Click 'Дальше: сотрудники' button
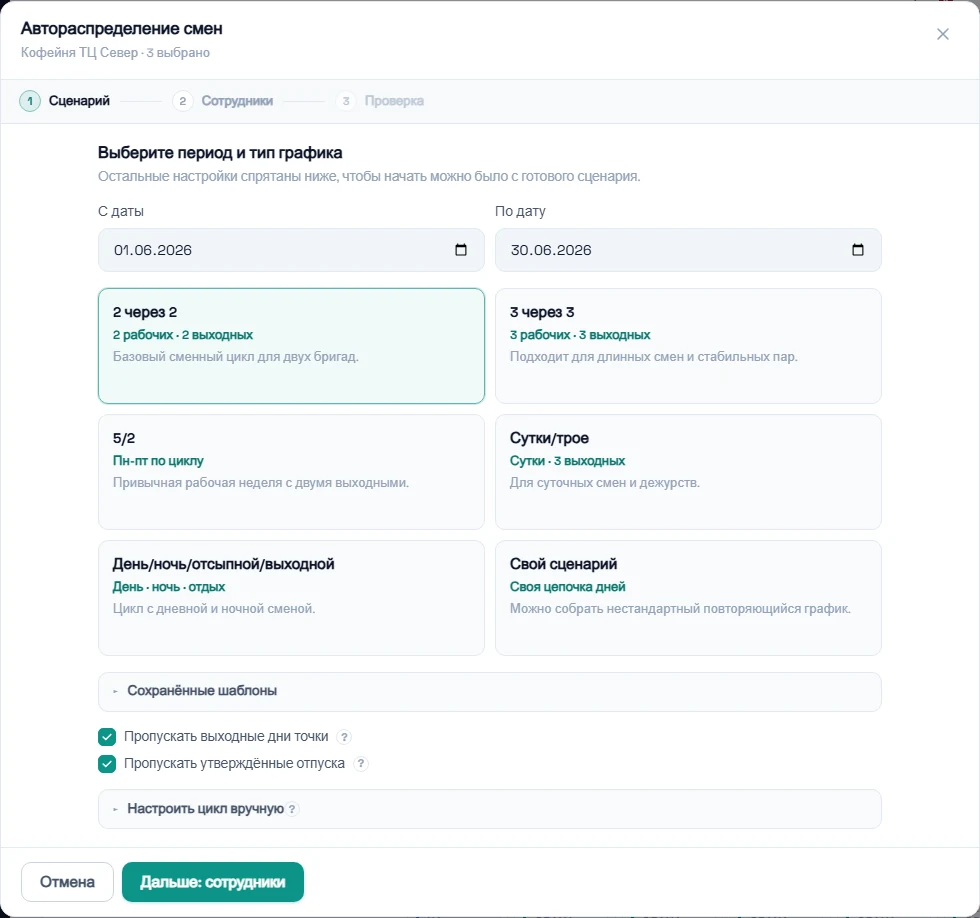 [212, 882]
